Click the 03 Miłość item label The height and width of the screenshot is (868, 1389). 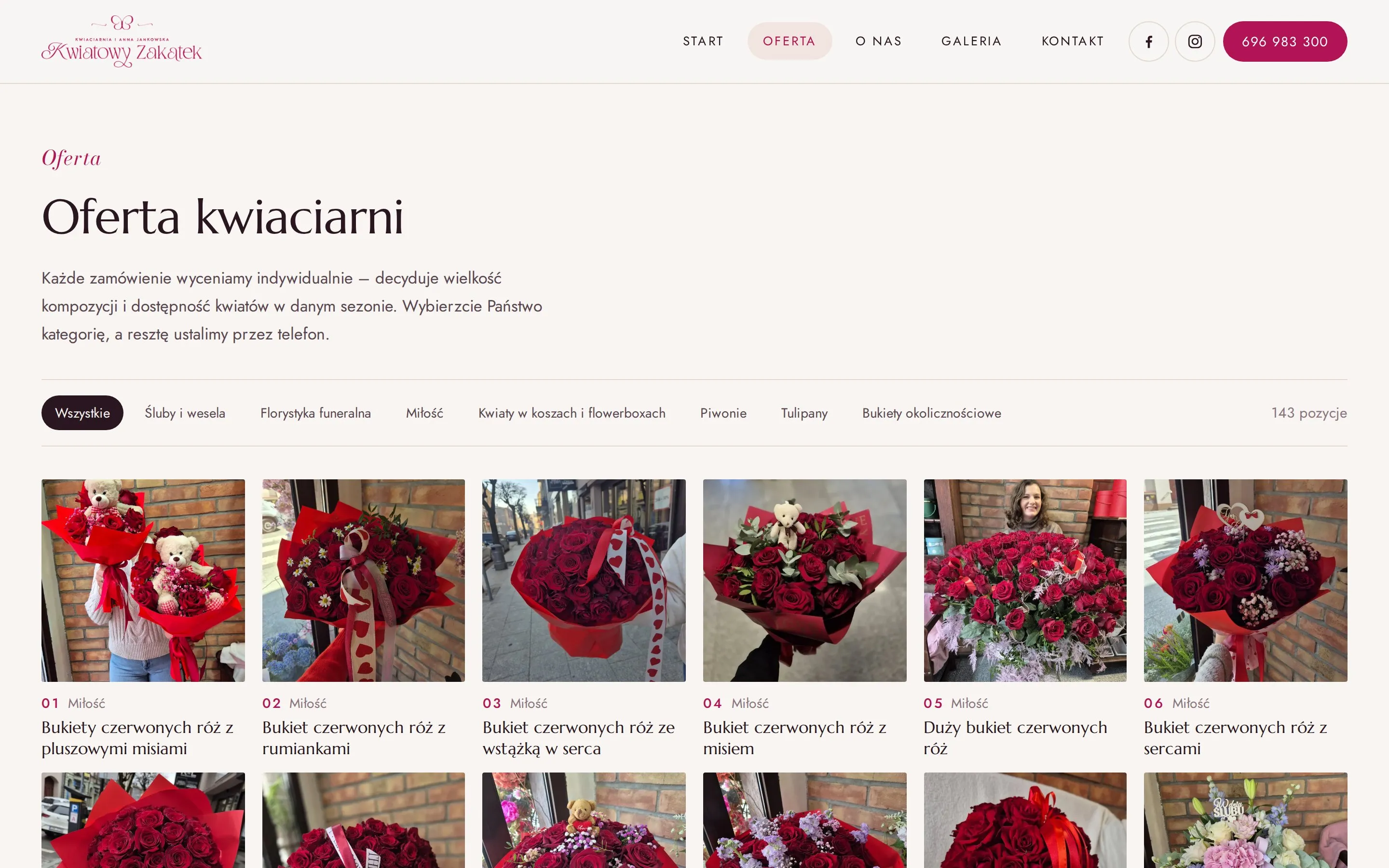[515, 703]
